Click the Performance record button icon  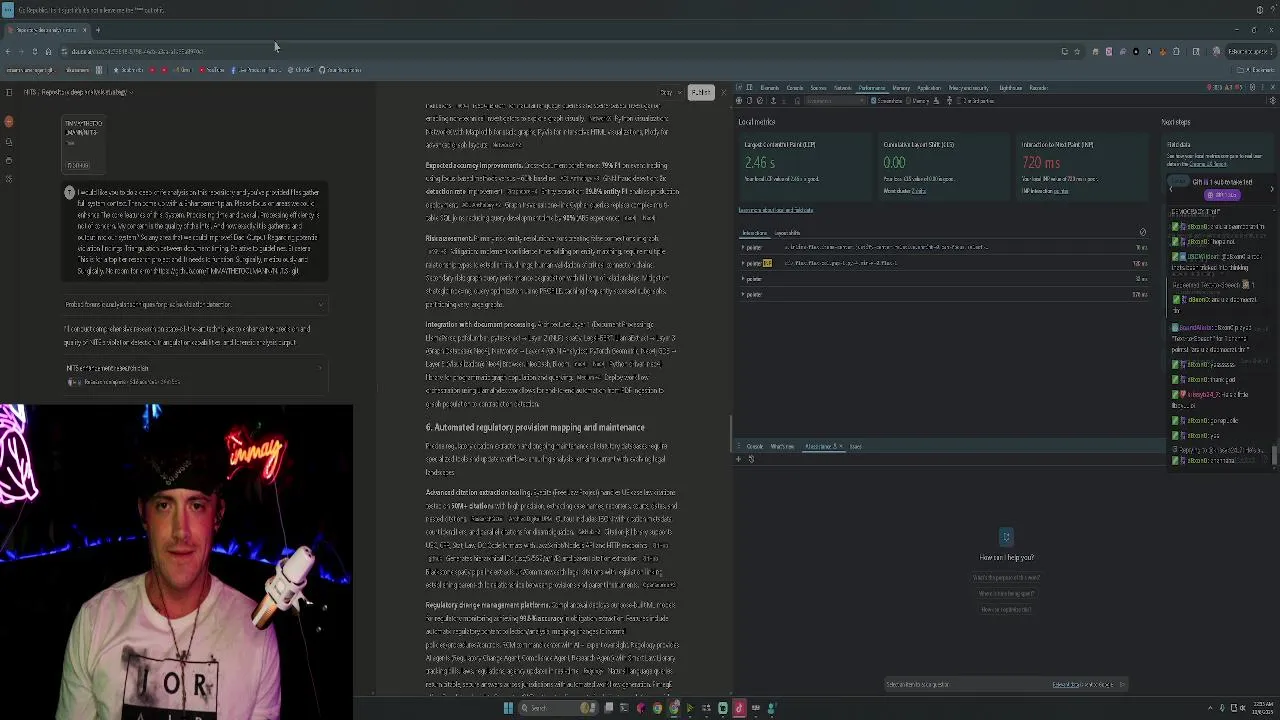[739, 101]
